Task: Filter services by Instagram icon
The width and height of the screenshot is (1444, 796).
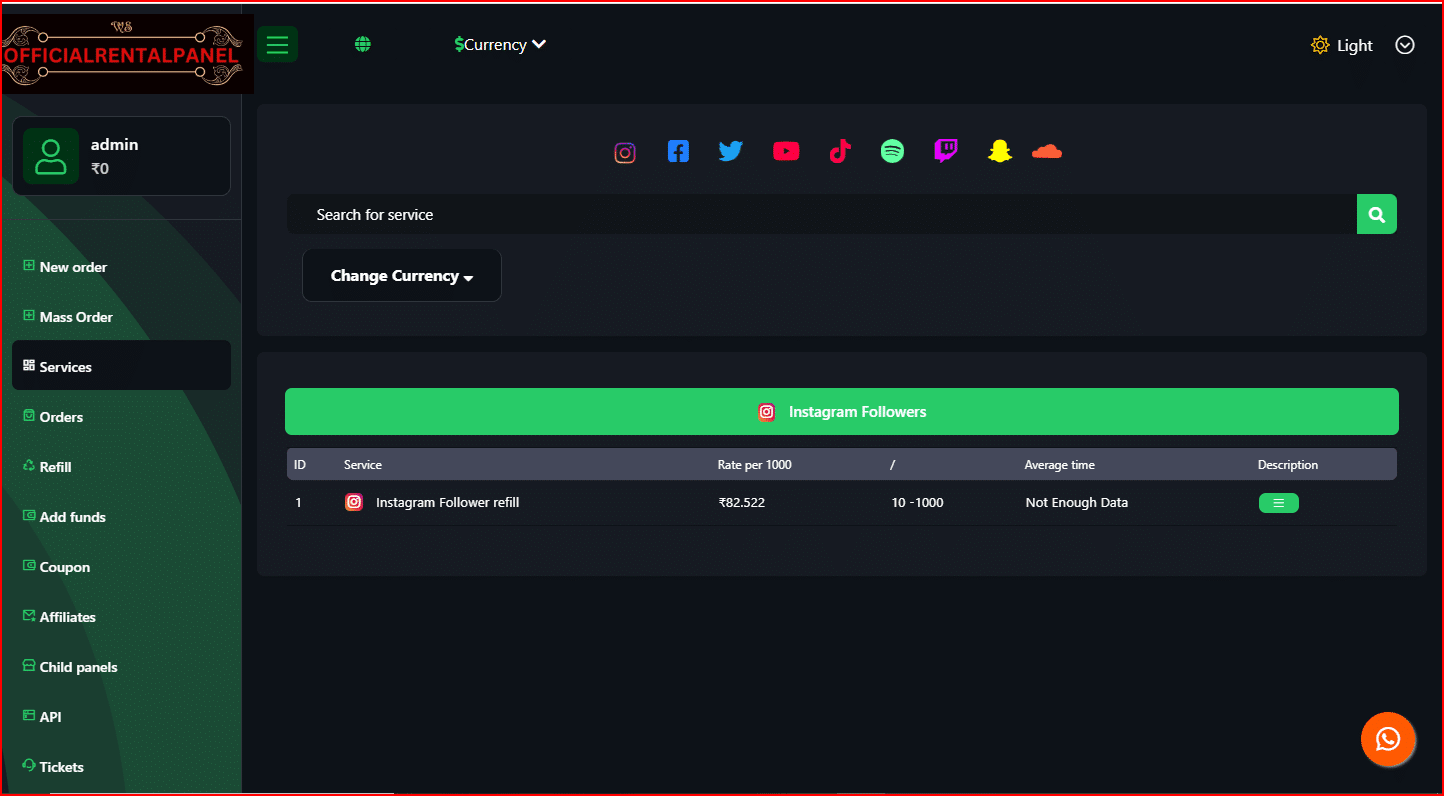Action: tap(625, 153)
